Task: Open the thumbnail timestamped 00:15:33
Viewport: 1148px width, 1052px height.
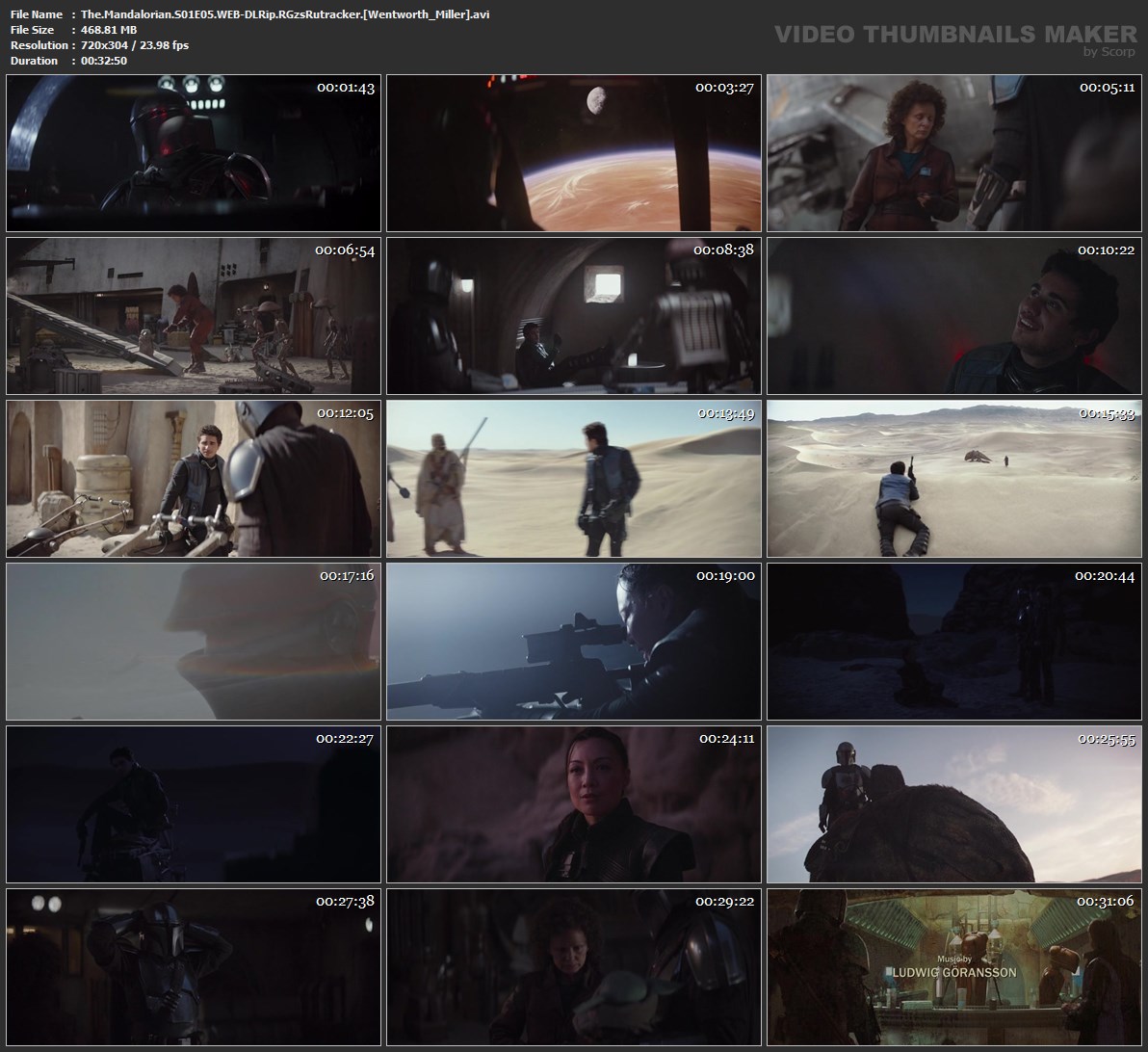Action: [x=954, y=479]
